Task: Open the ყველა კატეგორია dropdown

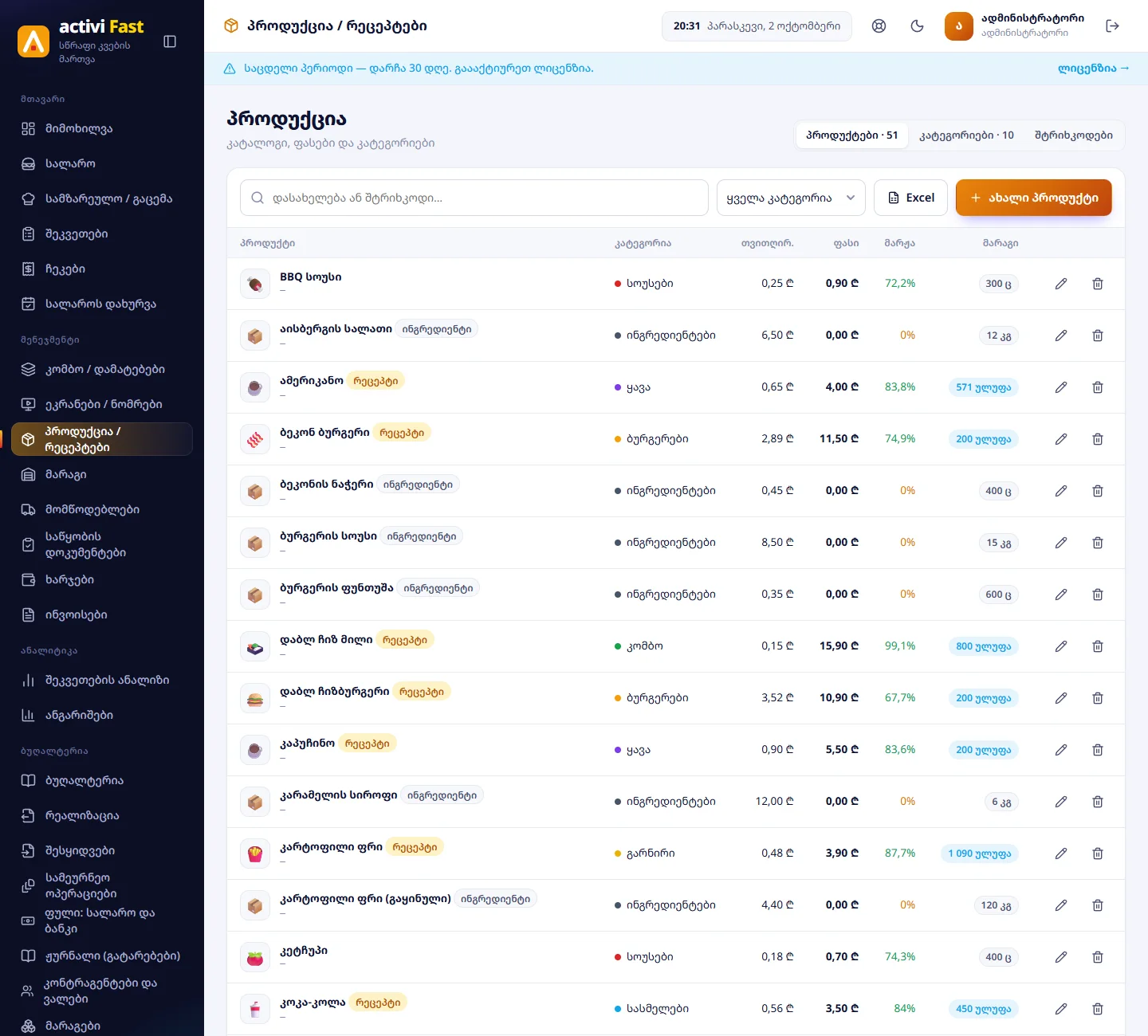Action: [x=791, y=198]
